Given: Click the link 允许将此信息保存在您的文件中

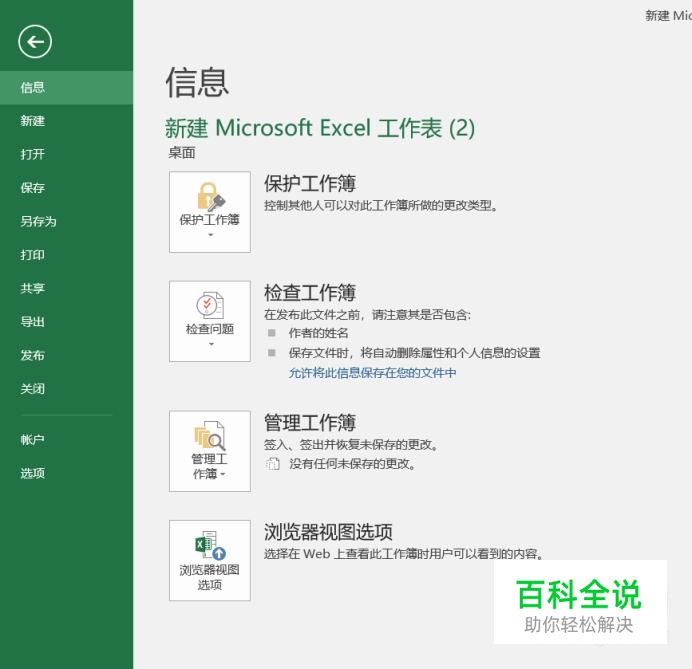Looking at the screenshot, I should 372,373.
